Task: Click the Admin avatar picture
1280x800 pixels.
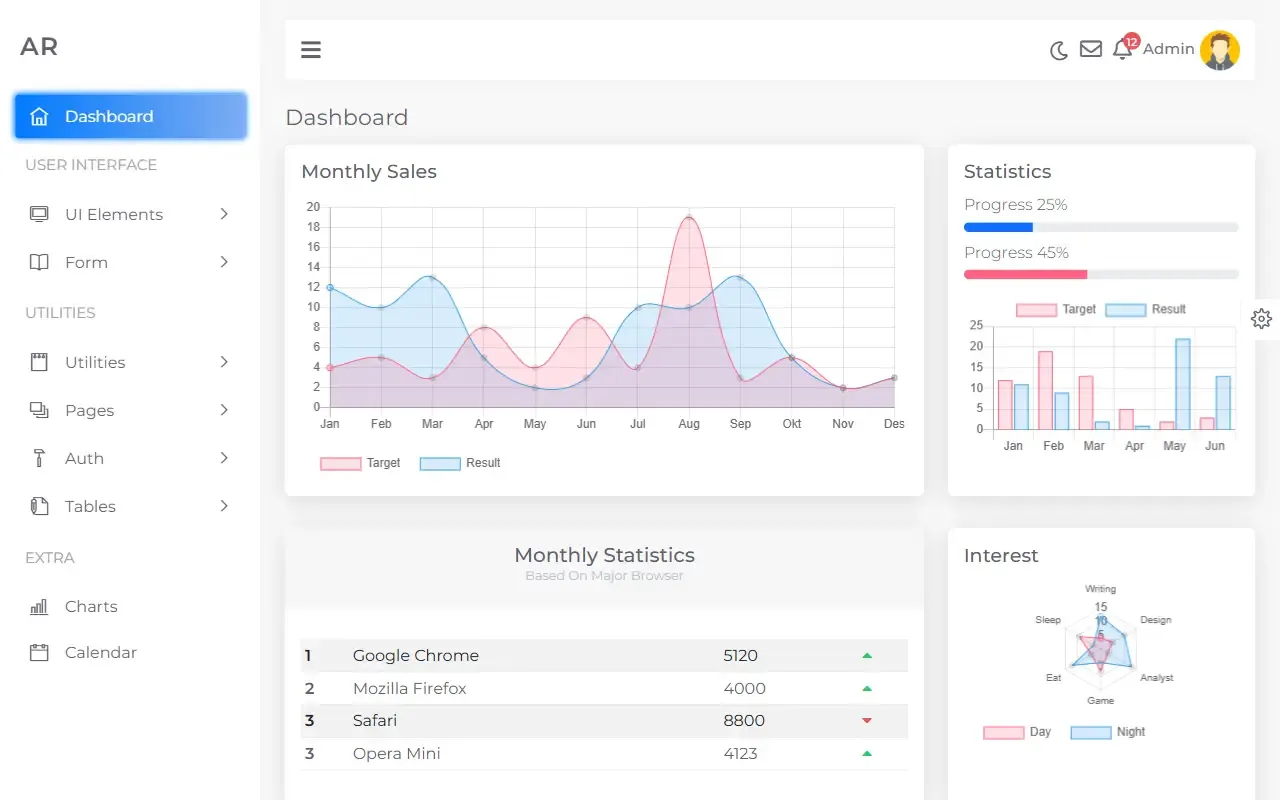Action: click(x=1220, y=50)
